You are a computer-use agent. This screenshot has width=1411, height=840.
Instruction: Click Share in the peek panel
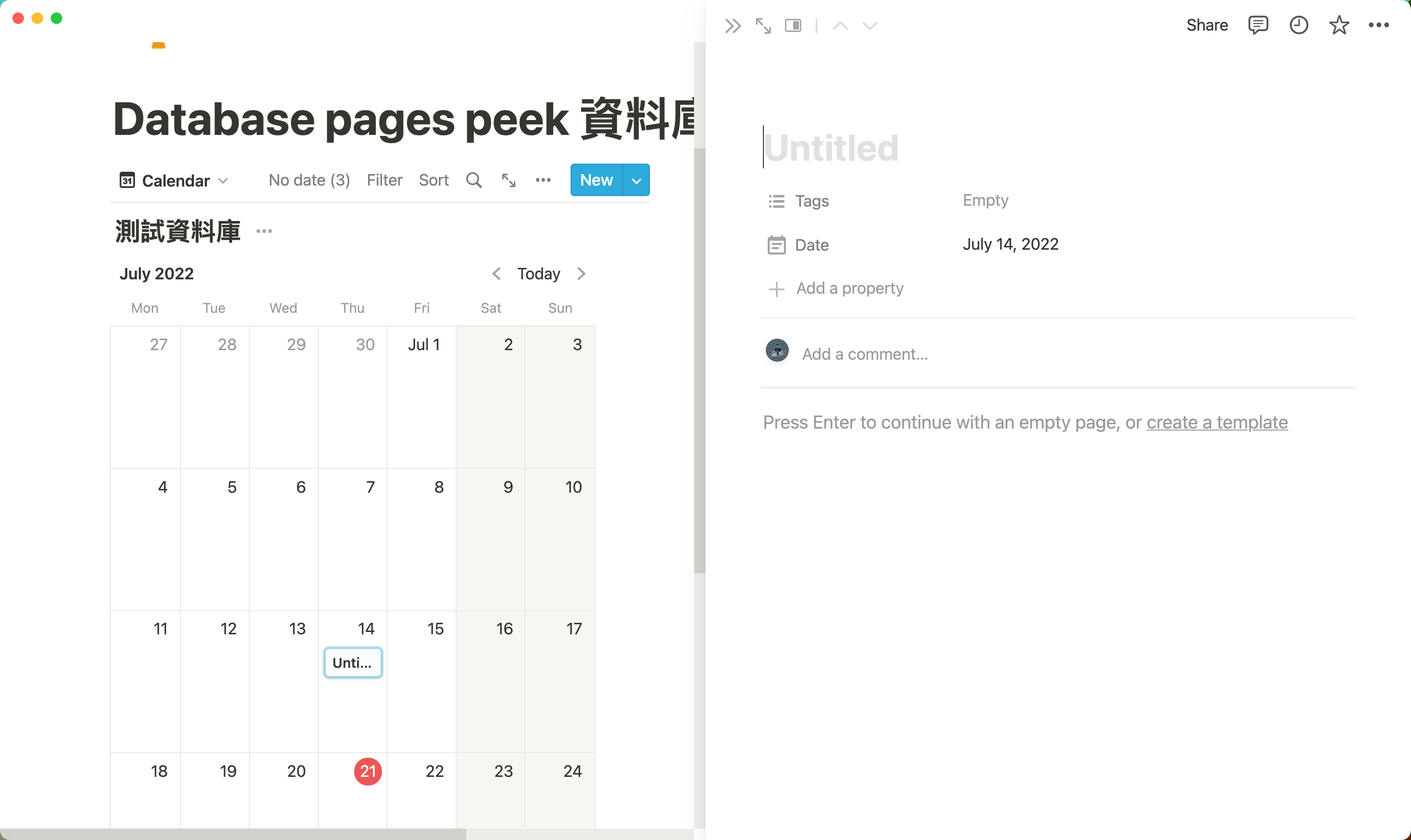1207,25
